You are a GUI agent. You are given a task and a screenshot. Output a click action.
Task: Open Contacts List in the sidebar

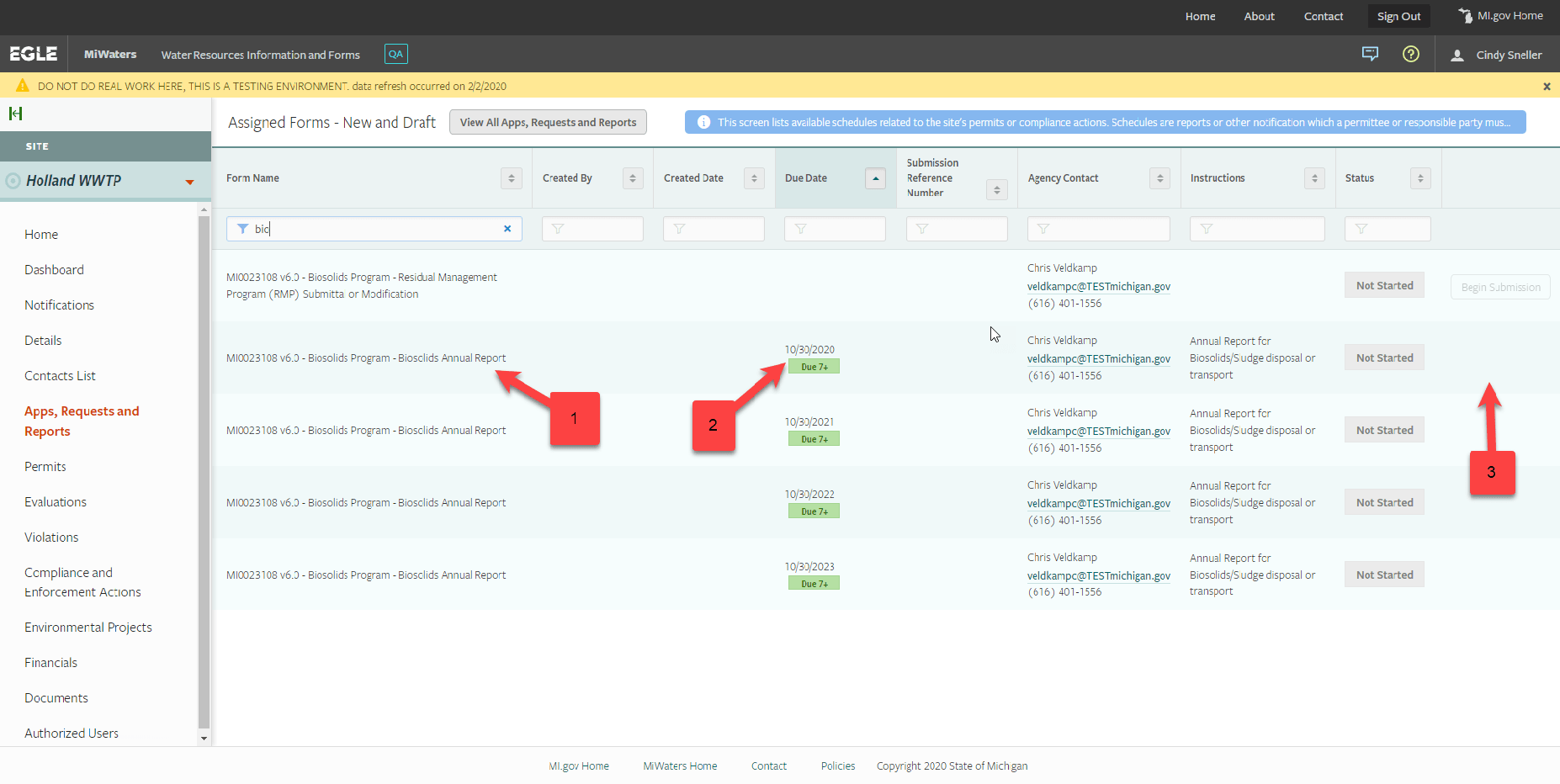click(x=60, y=376)
